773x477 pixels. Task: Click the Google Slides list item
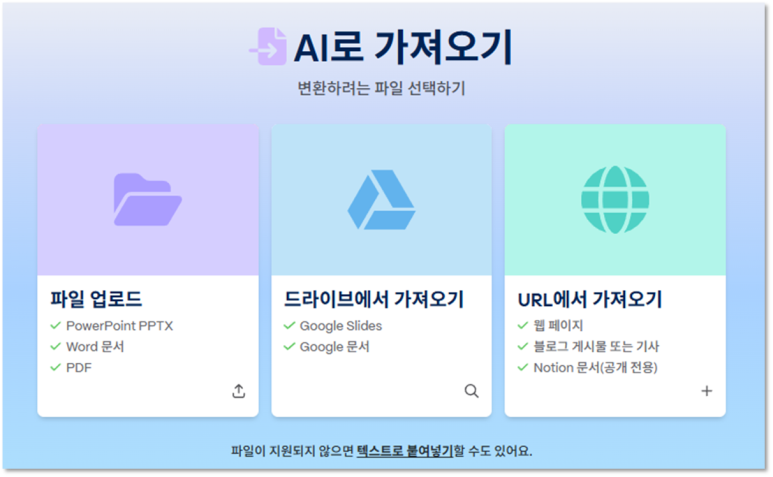point(341,326)
